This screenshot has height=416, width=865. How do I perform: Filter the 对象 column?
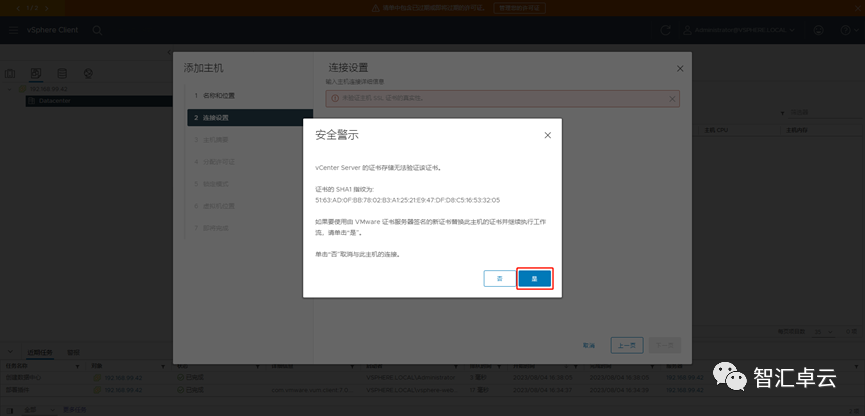163,366
